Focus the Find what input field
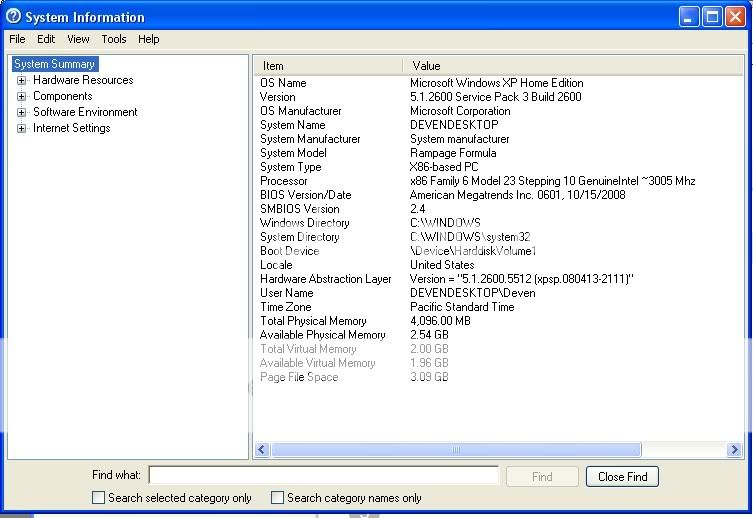 pos(324,475)
